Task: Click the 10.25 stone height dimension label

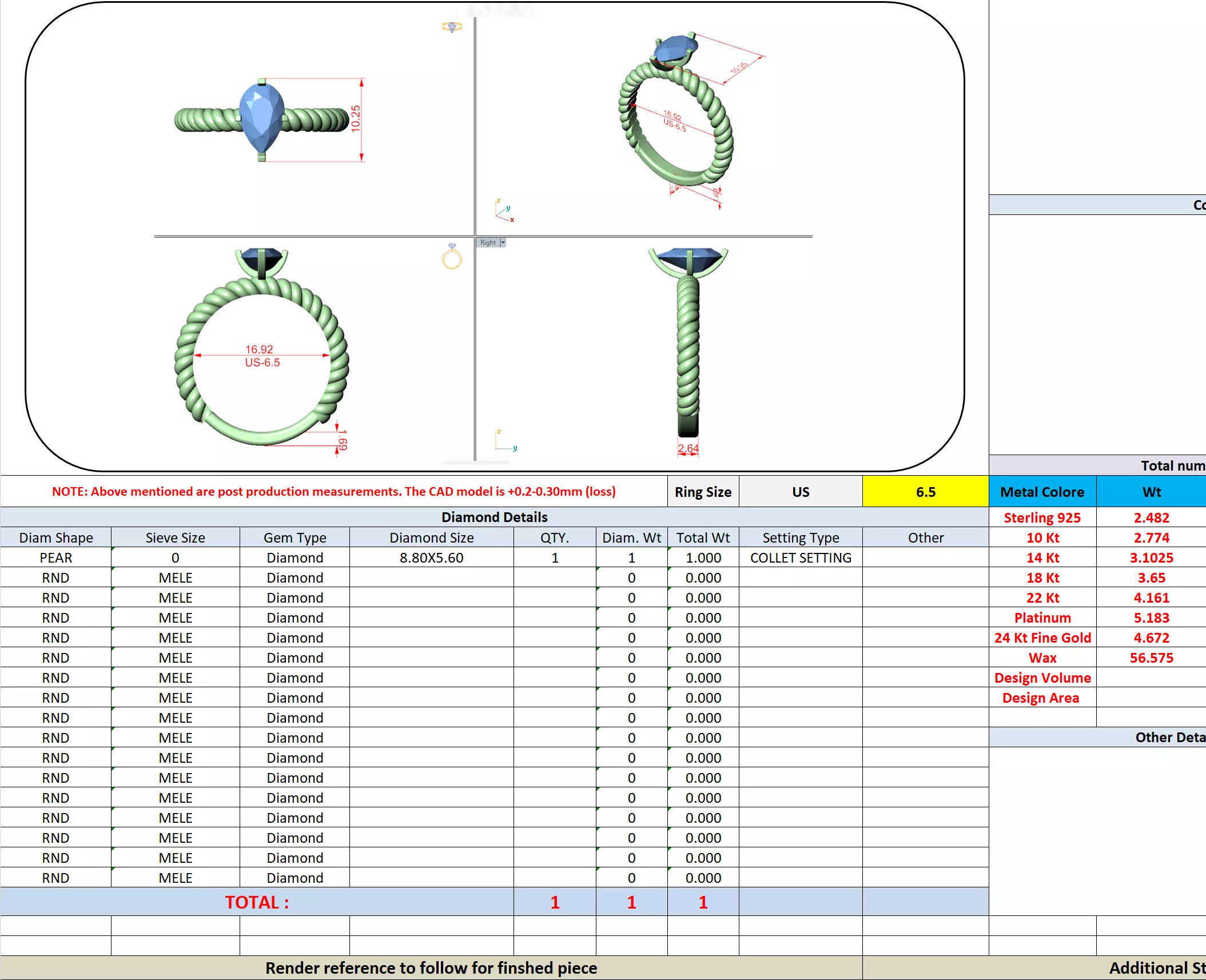Action: (356, 119)
